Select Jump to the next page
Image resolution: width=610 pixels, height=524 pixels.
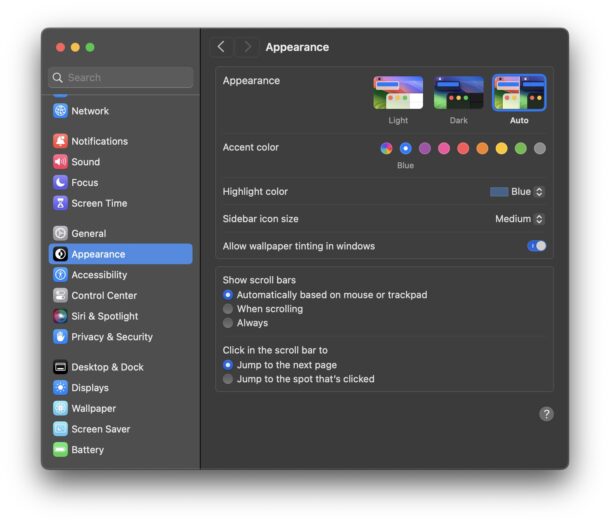[228, 365]
